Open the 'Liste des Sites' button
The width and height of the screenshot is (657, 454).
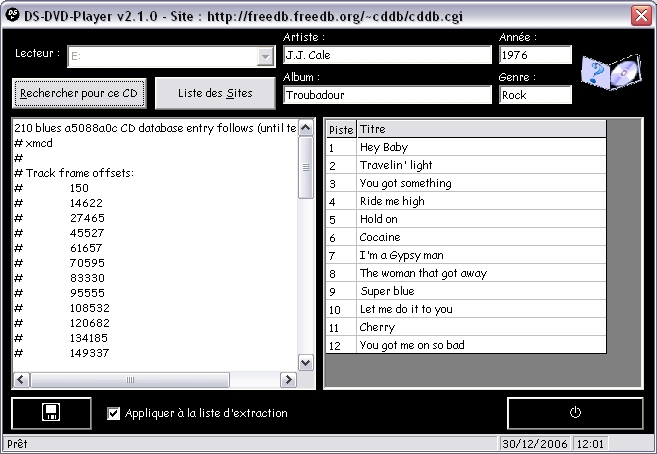(x=214, y=93)
